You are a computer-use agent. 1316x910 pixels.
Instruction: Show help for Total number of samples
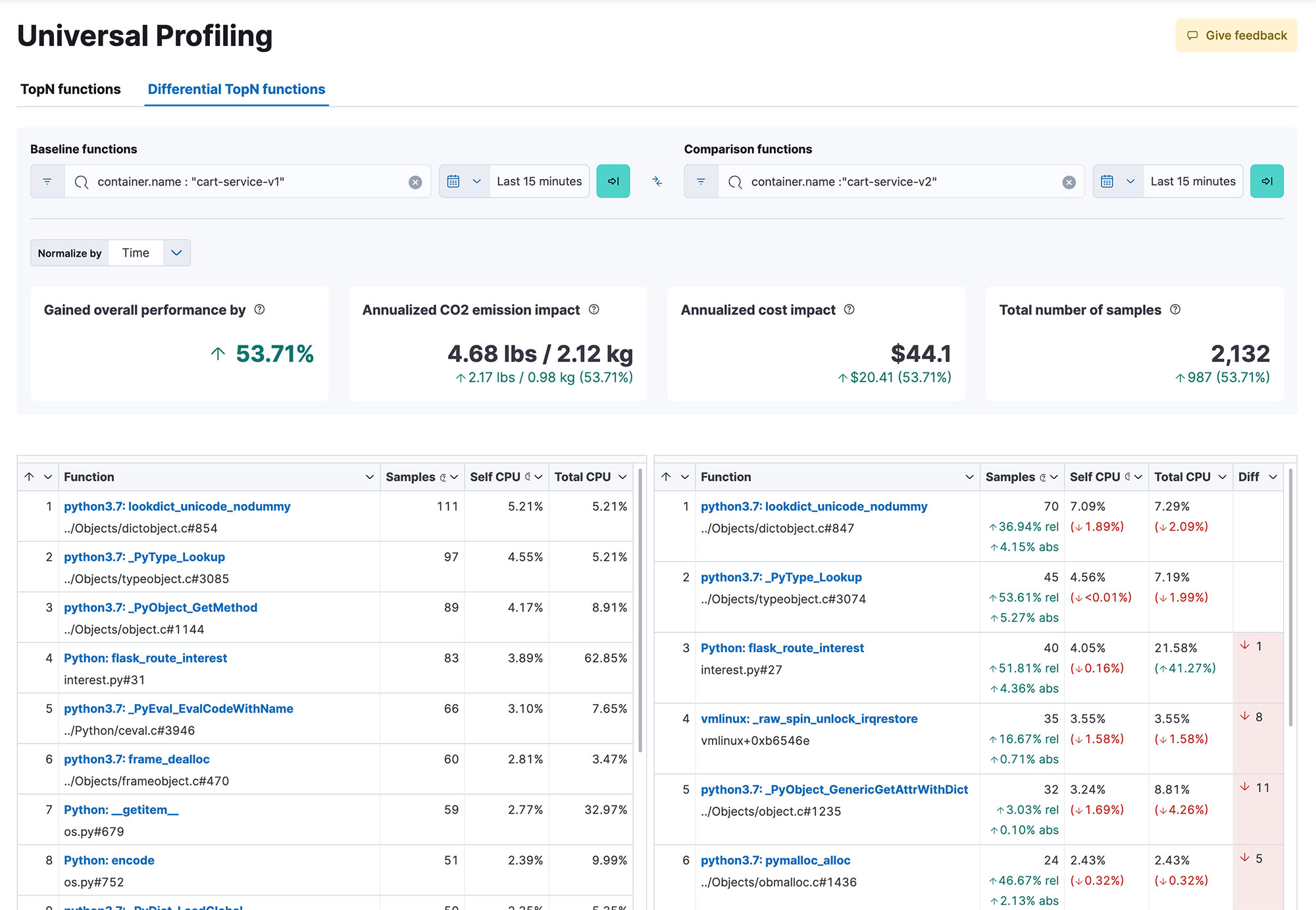click(1176, 309)
